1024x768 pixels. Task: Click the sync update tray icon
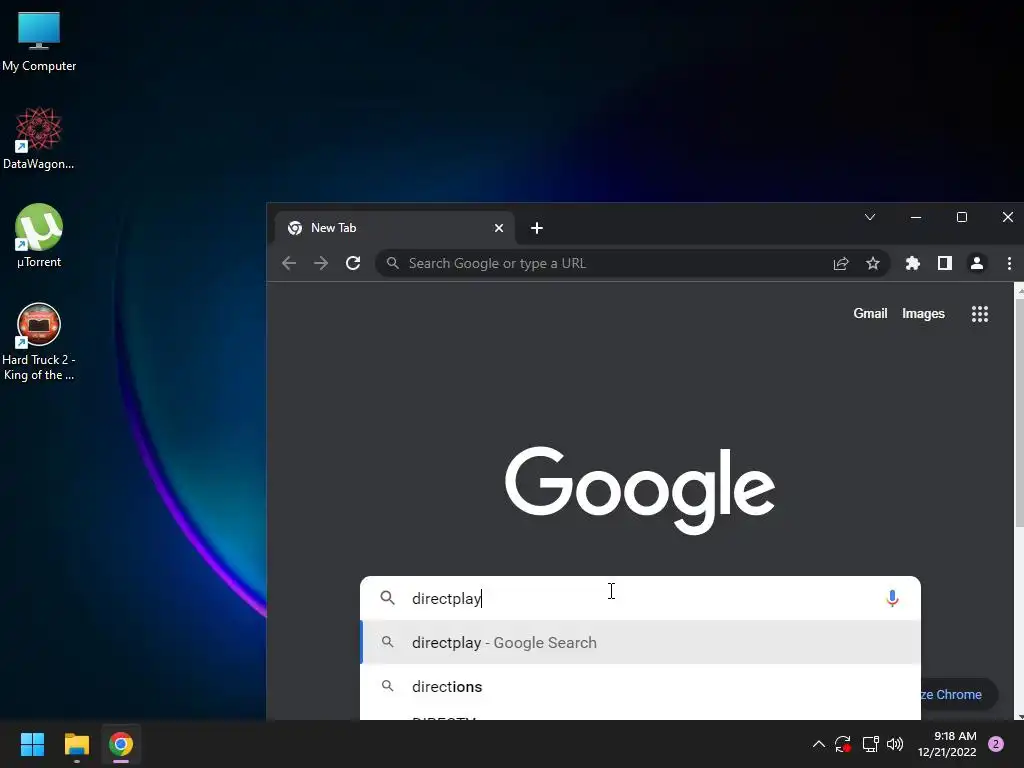[843, 744]
